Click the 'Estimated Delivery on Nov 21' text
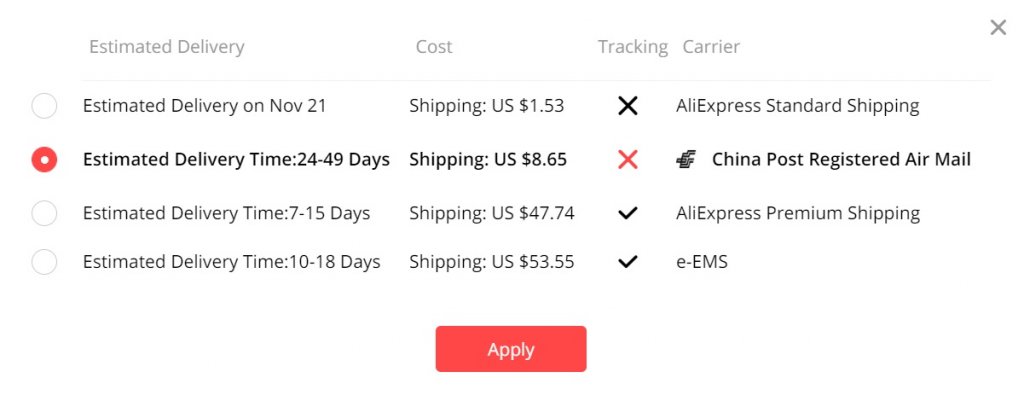The height and width of the screenshot is (395, 1024). pyautogui.click(x=204, y=106)
